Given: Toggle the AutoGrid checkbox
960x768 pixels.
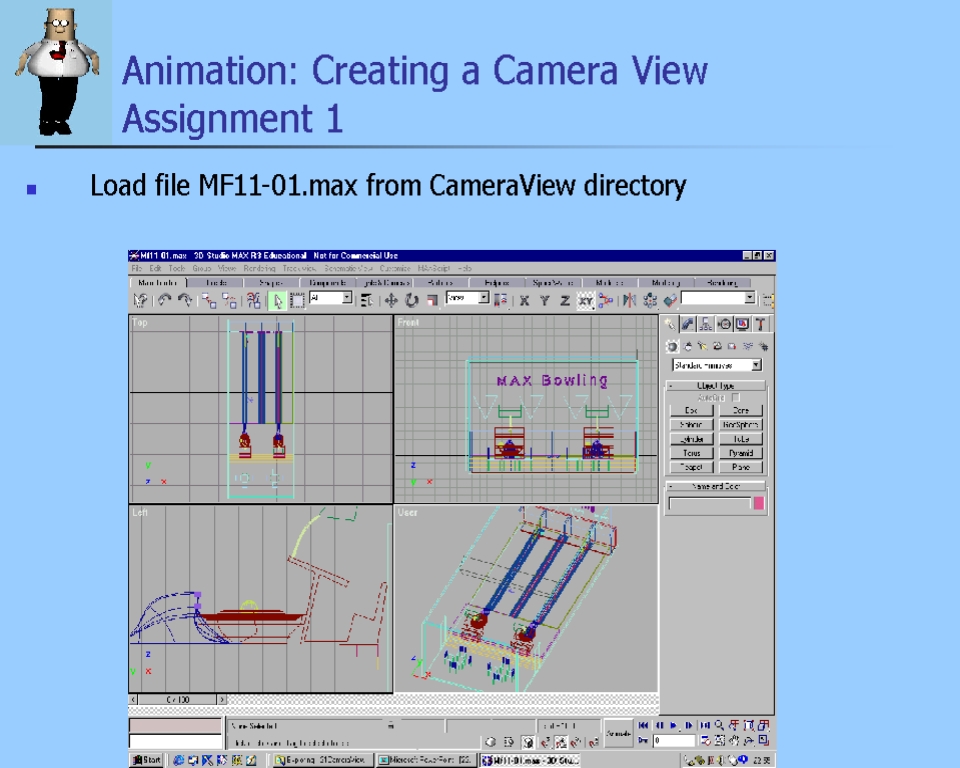Looking at the screenshot, I should tap(737, 397).
